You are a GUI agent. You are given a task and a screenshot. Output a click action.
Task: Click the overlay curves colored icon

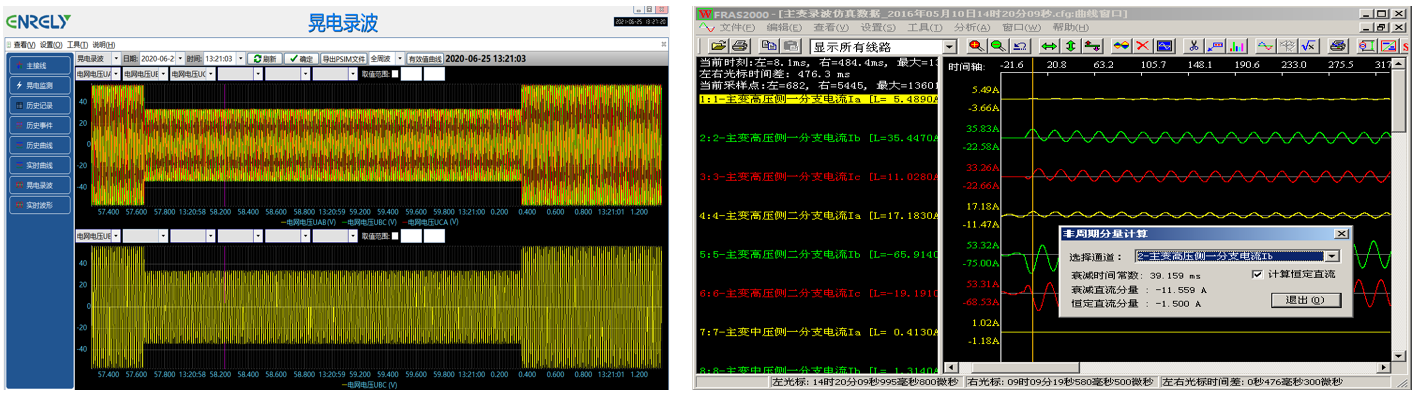click(1121, 45)
